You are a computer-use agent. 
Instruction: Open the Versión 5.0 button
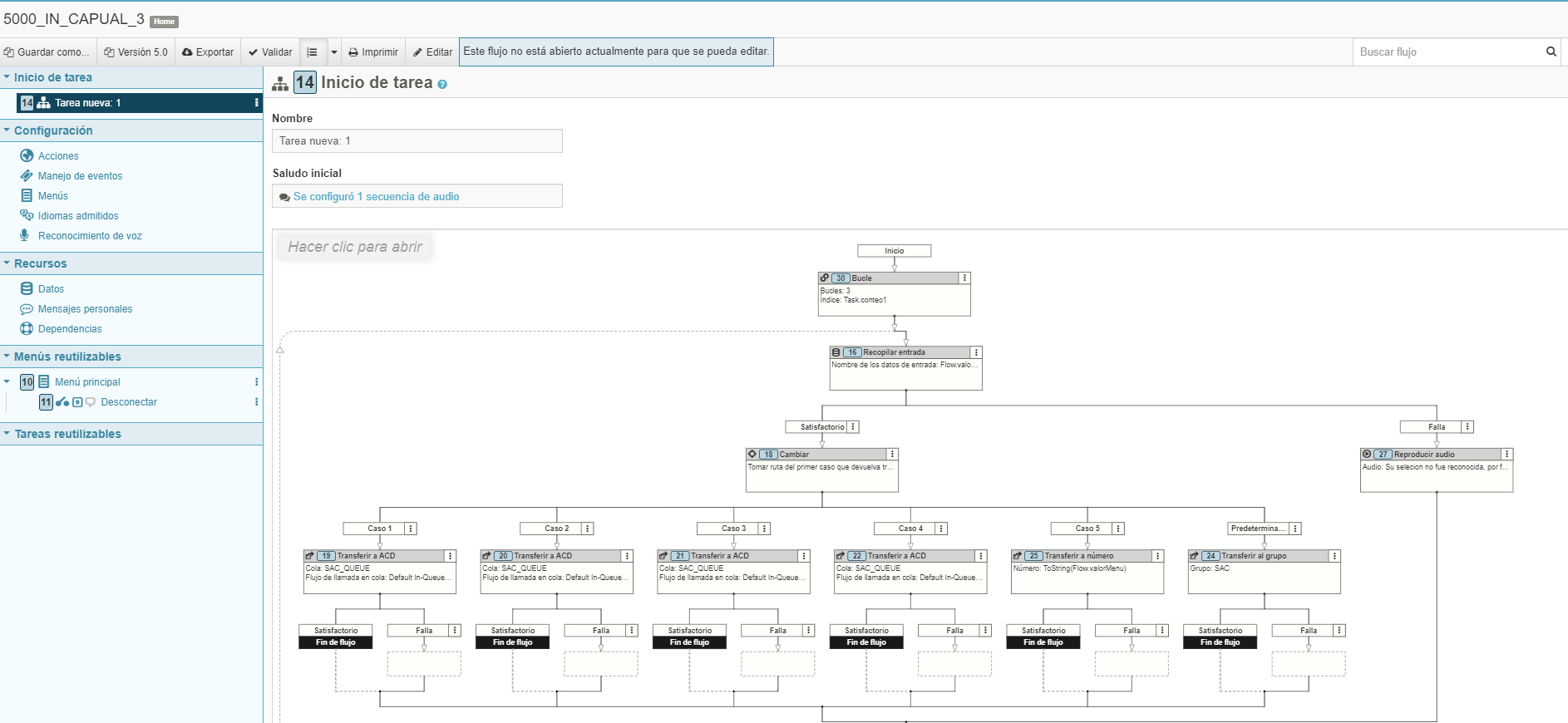136,52
